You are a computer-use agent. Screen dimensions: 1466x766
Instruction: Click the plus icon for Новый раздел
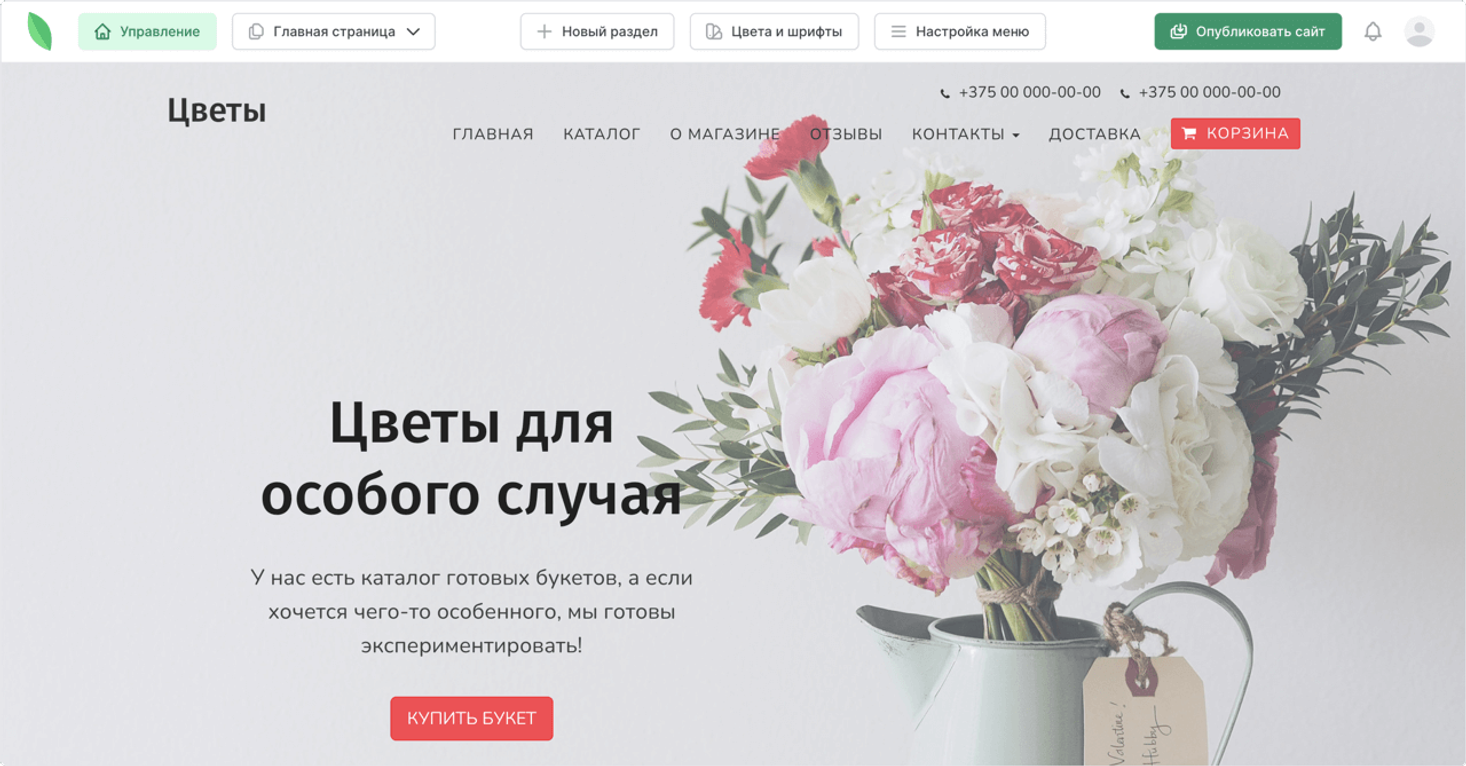click(x=544, y=32)
